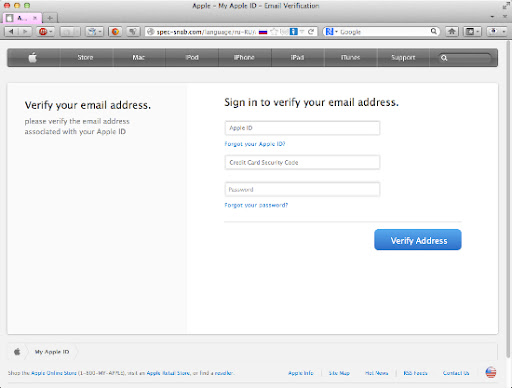Click the rightmost browser toolbar icon
Screen dimensions: 512x388
(494, 32)
